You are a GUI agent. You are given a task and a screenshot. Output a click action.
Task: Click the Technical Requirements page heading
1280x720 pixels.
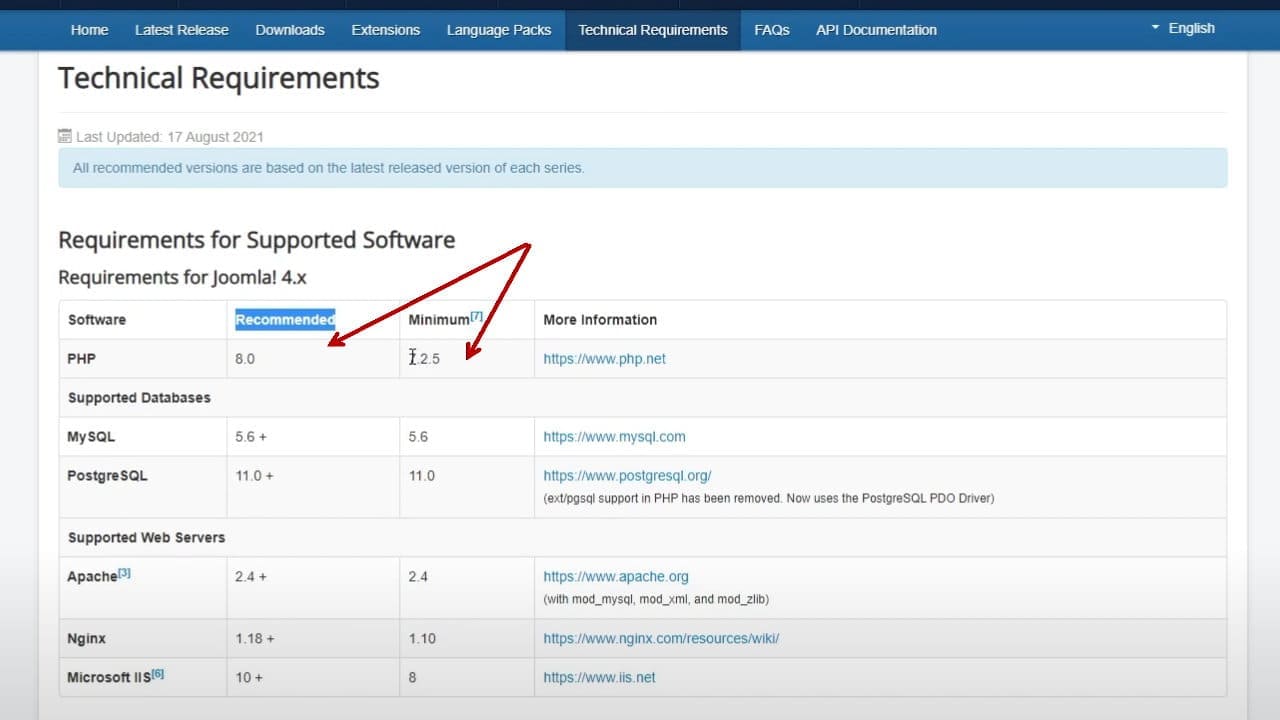pos(219,78)
